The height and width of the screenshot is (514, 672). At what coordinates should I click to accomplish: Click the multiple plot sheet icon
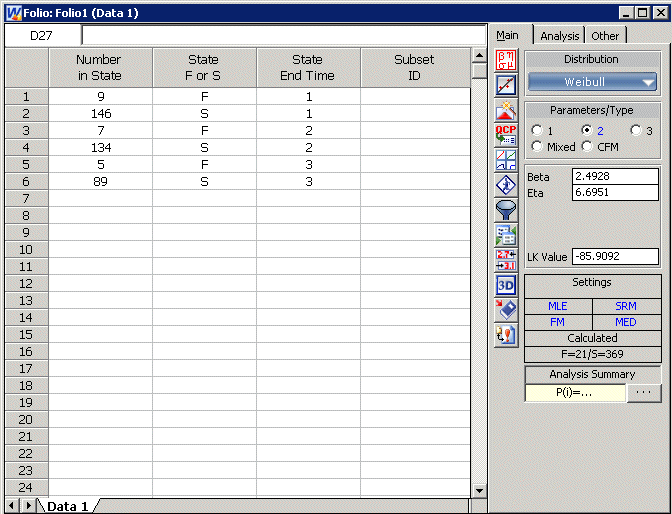(506, 159)
